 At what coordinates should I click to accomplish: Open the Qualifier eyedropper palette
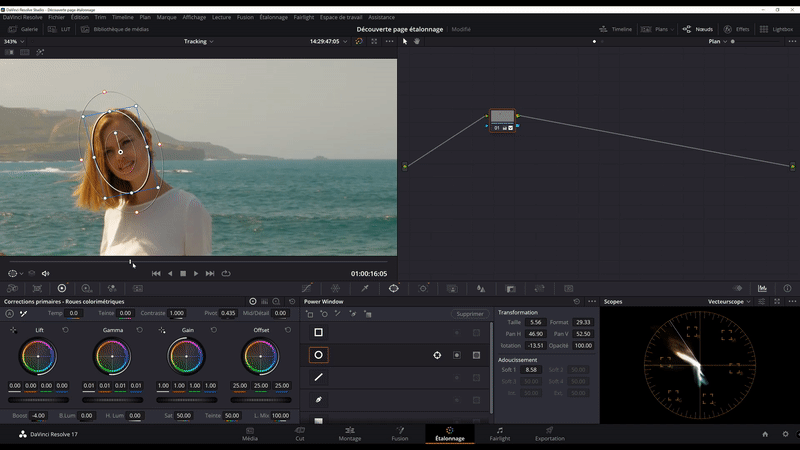coord(365,288)
